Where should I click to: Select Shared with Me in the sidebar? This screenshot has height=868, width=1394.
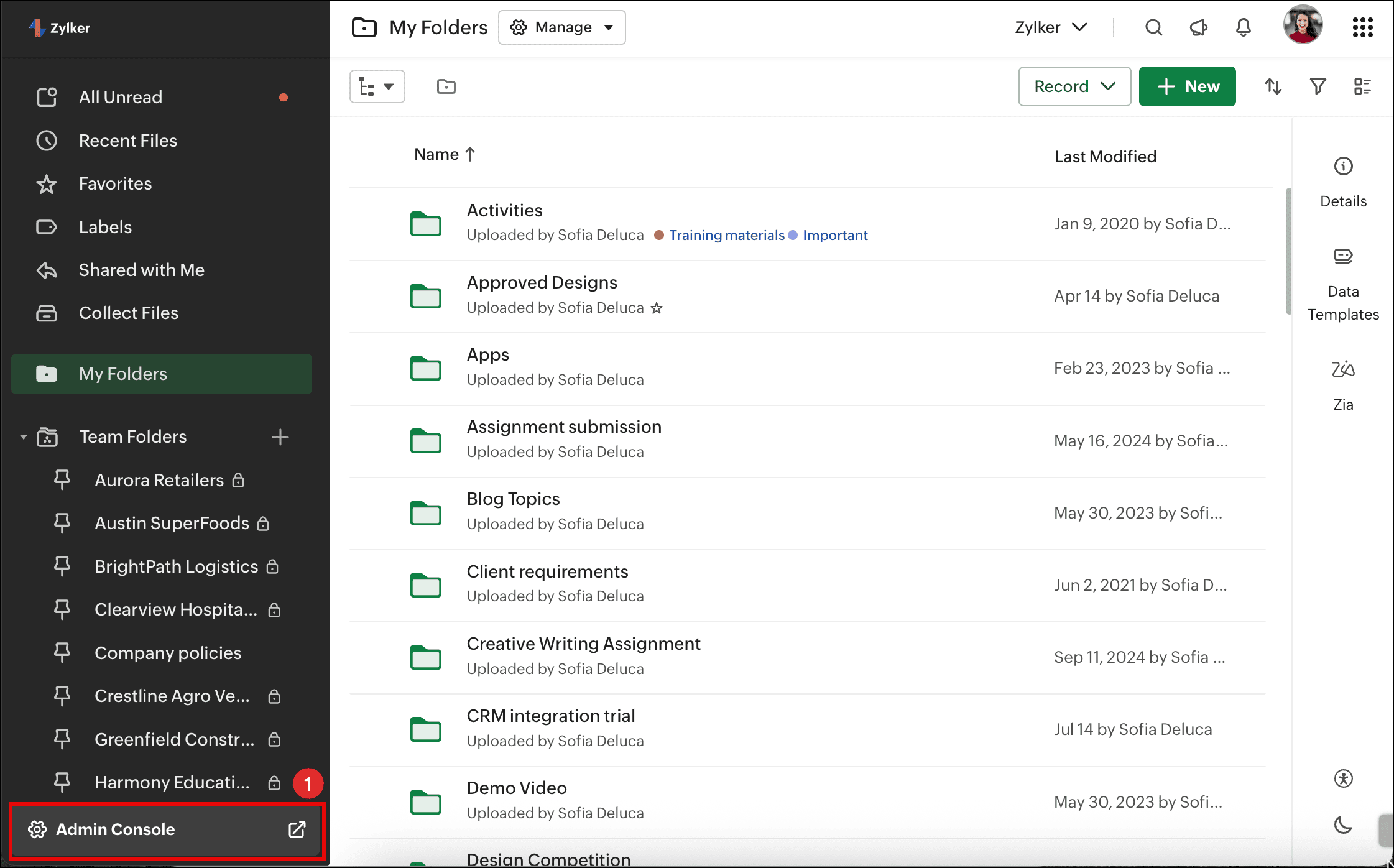[x=141, y=270]
